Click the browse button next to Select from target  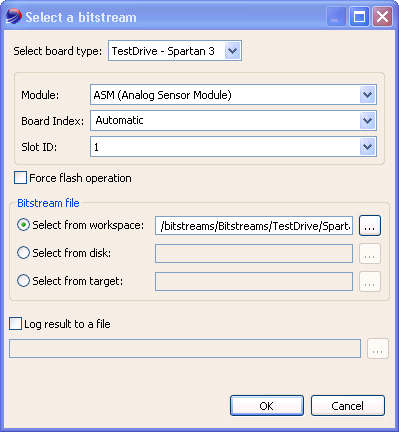coord(370,282)
